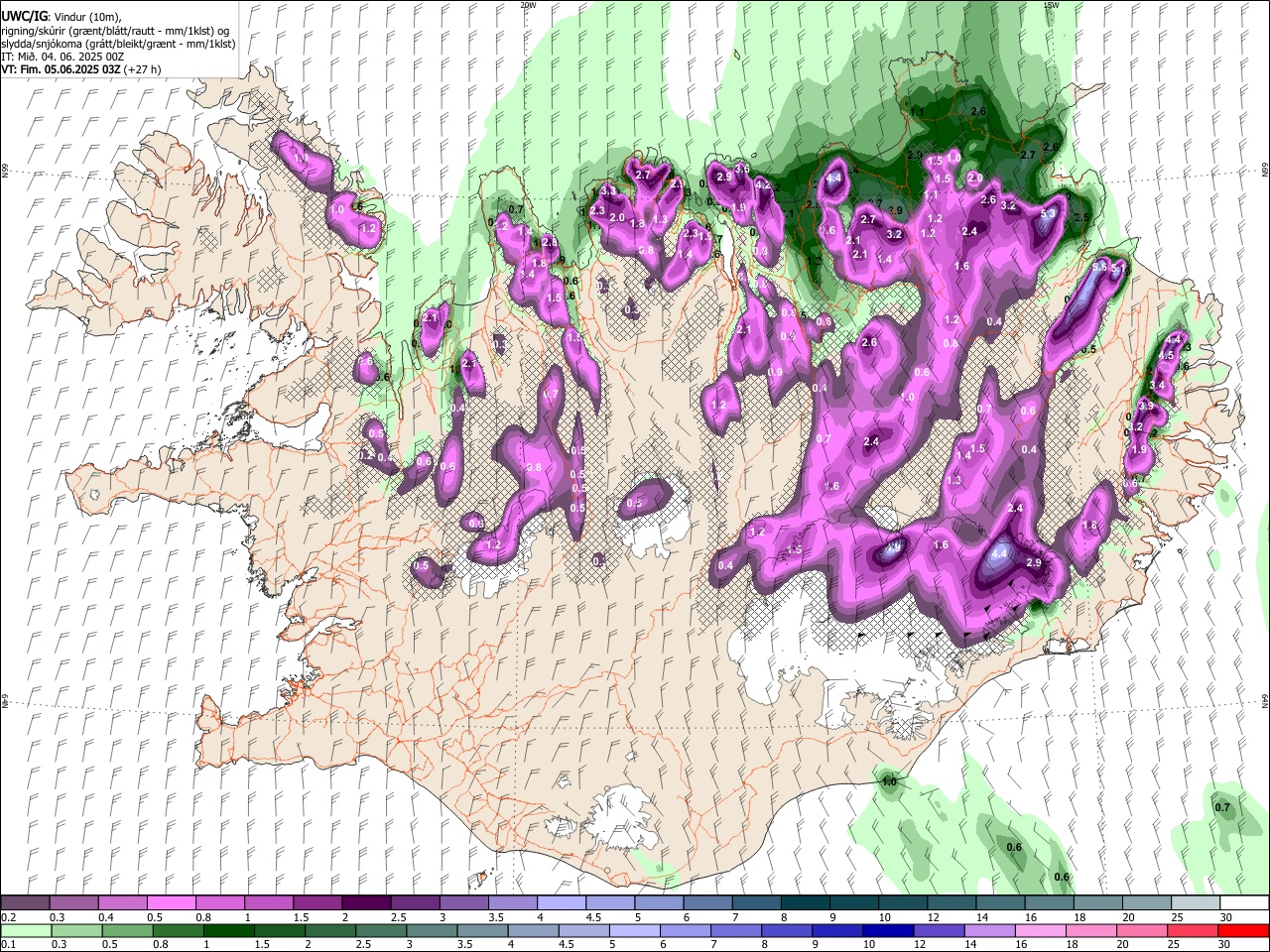
Task: Pick dark purple upper swatch between 2 and 2.5
Action: pos(366,903)
